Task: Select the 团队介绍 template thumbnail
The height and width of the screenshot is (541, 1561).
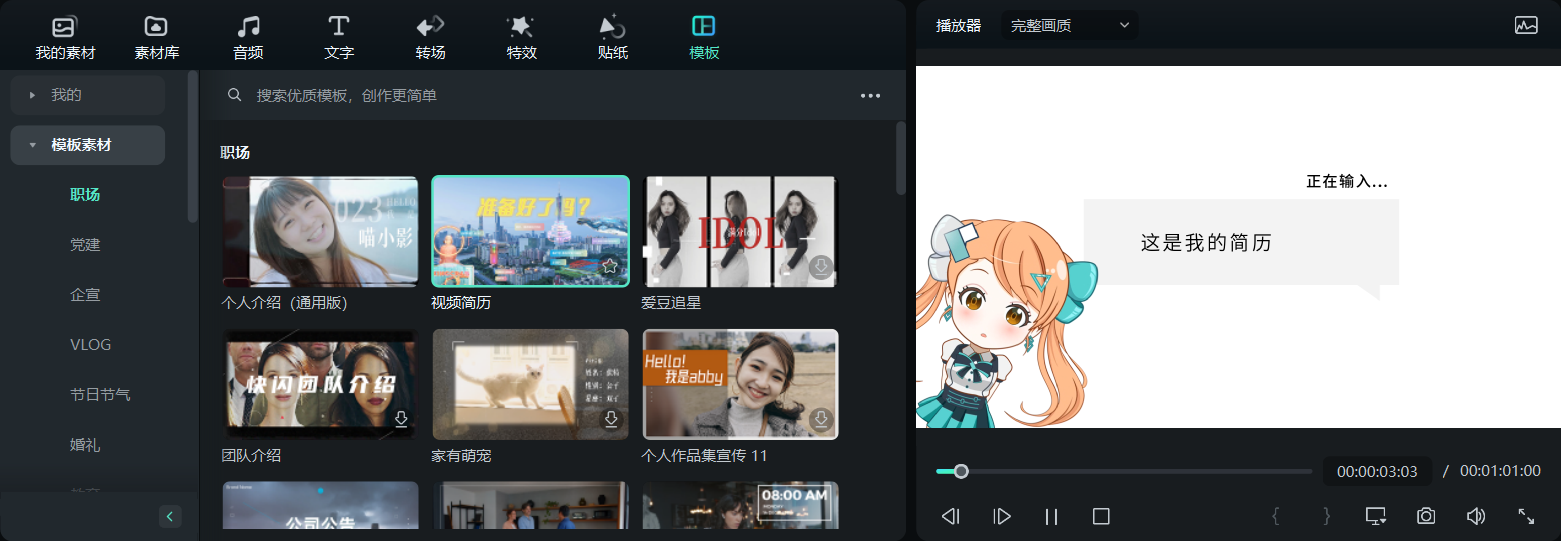Action: tap(320, 384)
